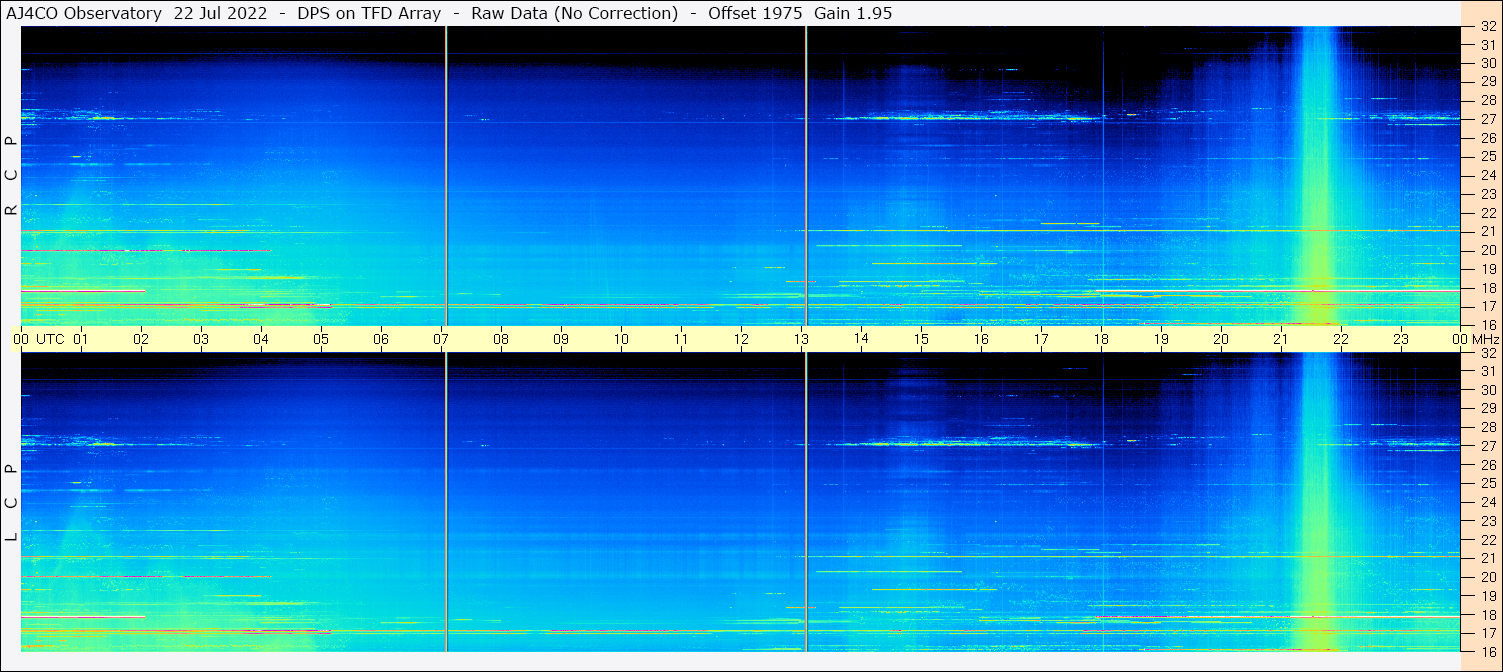Image resolution: width=1503 pixels, height=672 pixels.
Task: Select the 'Offset 1975' value
Action: pyautogui.click(x=756, y=13)
